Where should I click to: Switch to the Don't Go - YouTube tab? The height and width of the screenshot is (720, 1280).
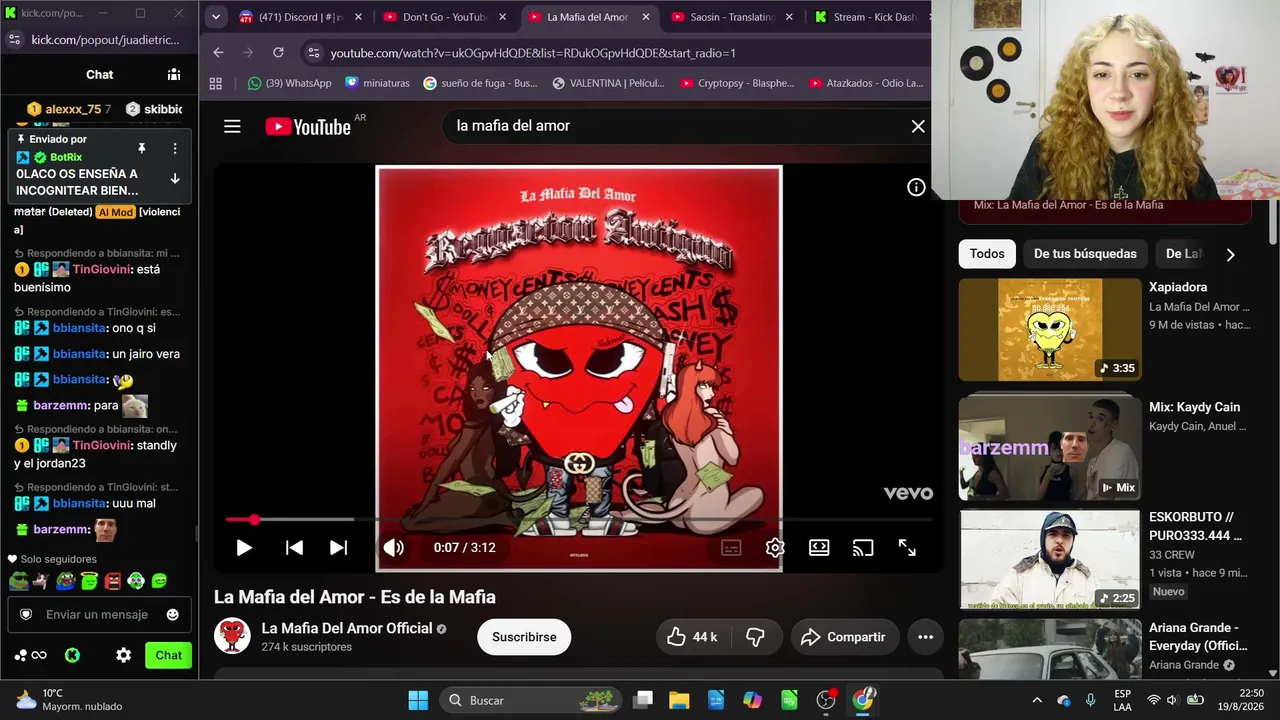coord(445,17)
